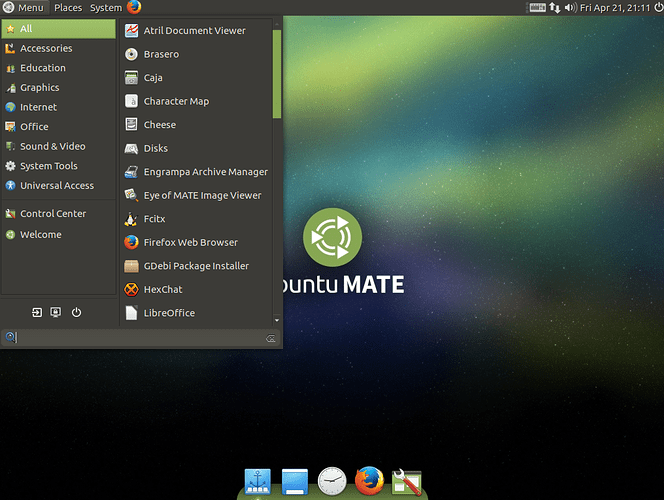
Task: Click the anchor icon in the dock
Action: (257, 481)
